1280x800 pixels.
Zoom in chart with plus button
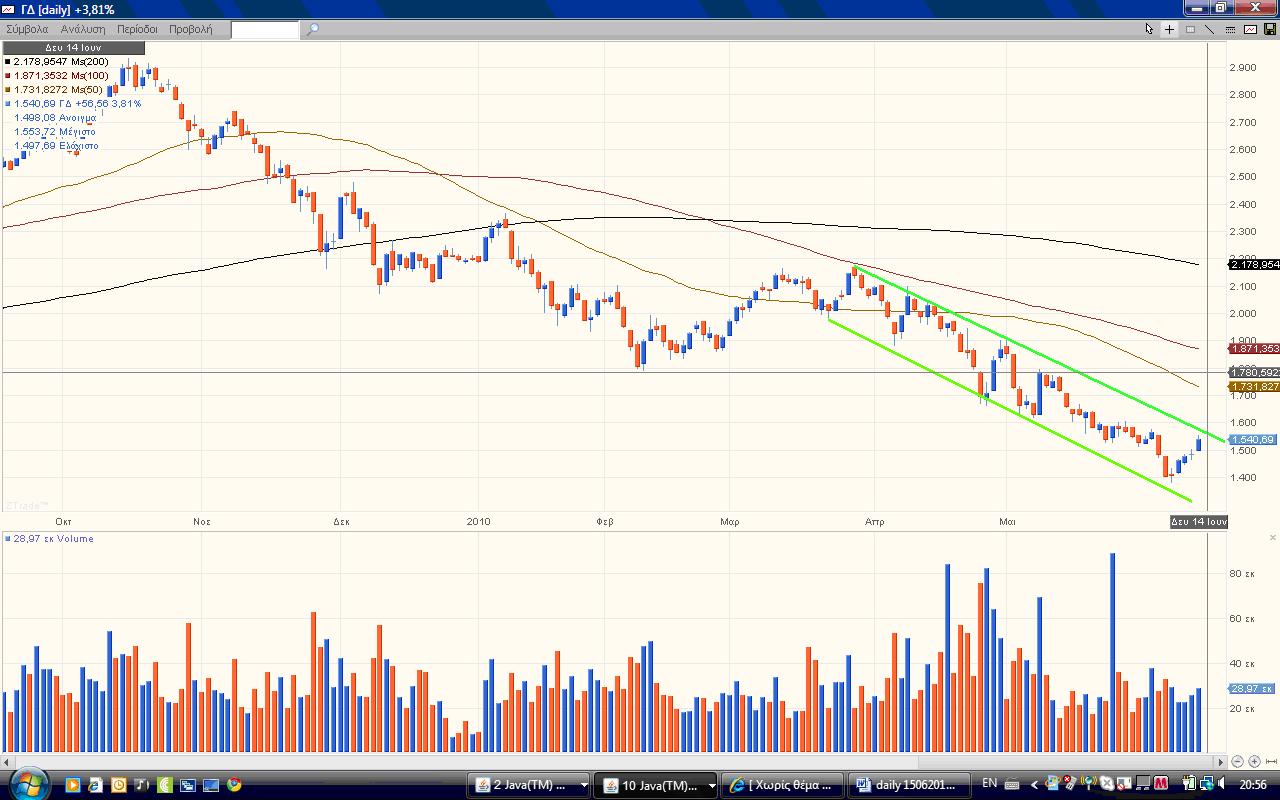click(1254, 762)
